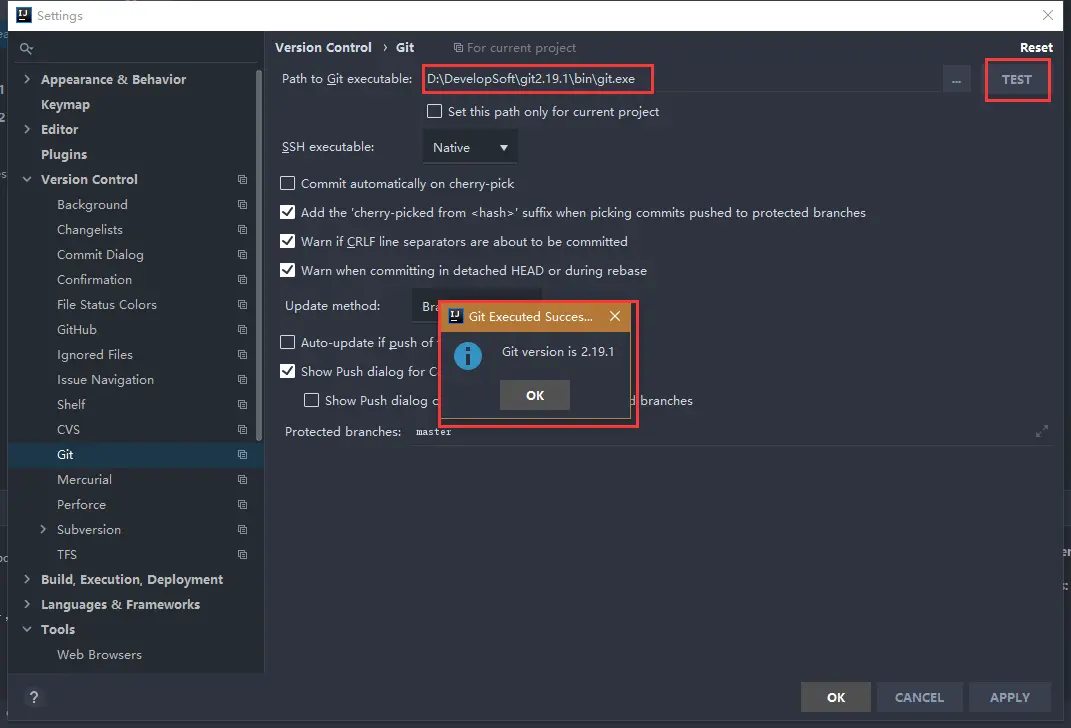
Task: Click the project-scope icon beside Mercurial
Action: [242, 479]
